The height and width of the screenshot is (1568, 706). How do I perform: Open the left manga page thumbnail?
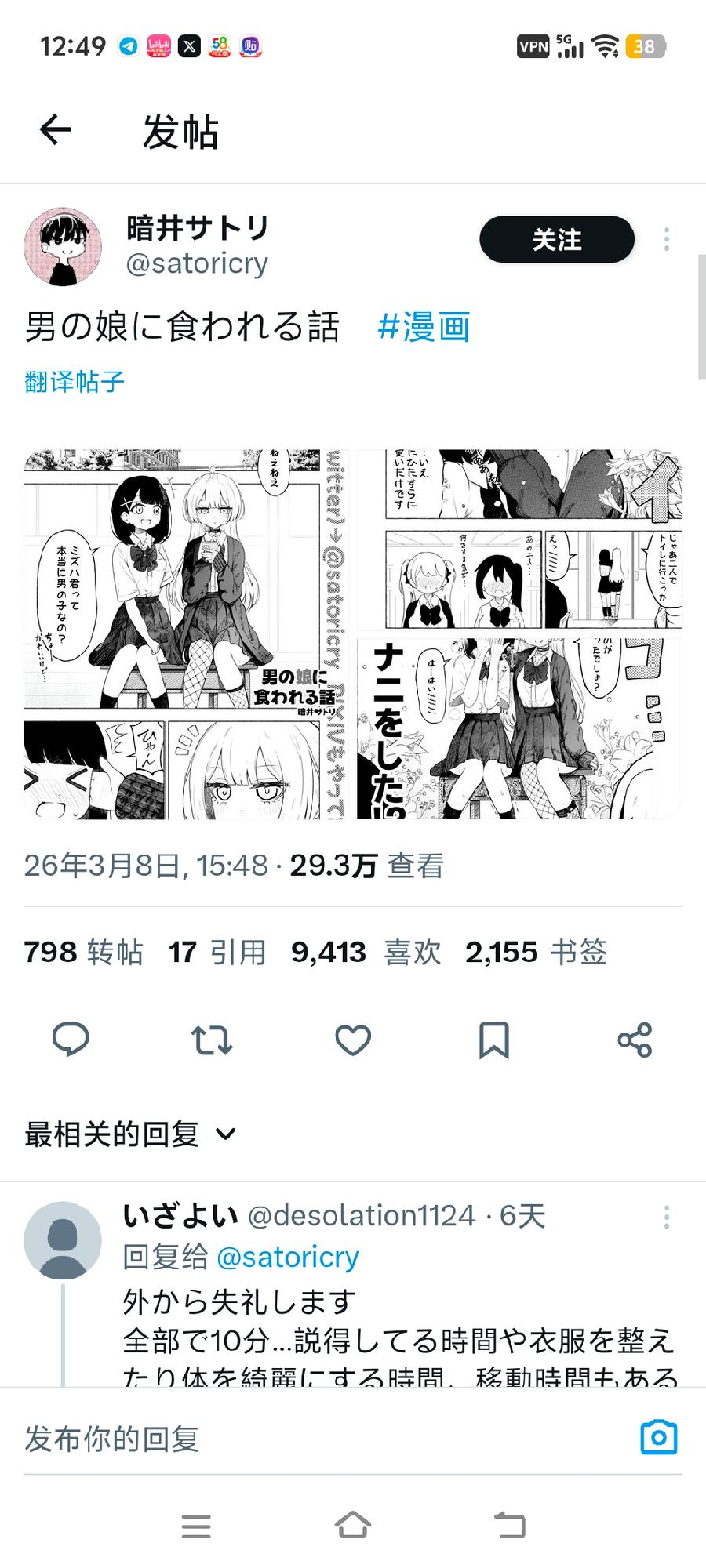pos(186,634)
